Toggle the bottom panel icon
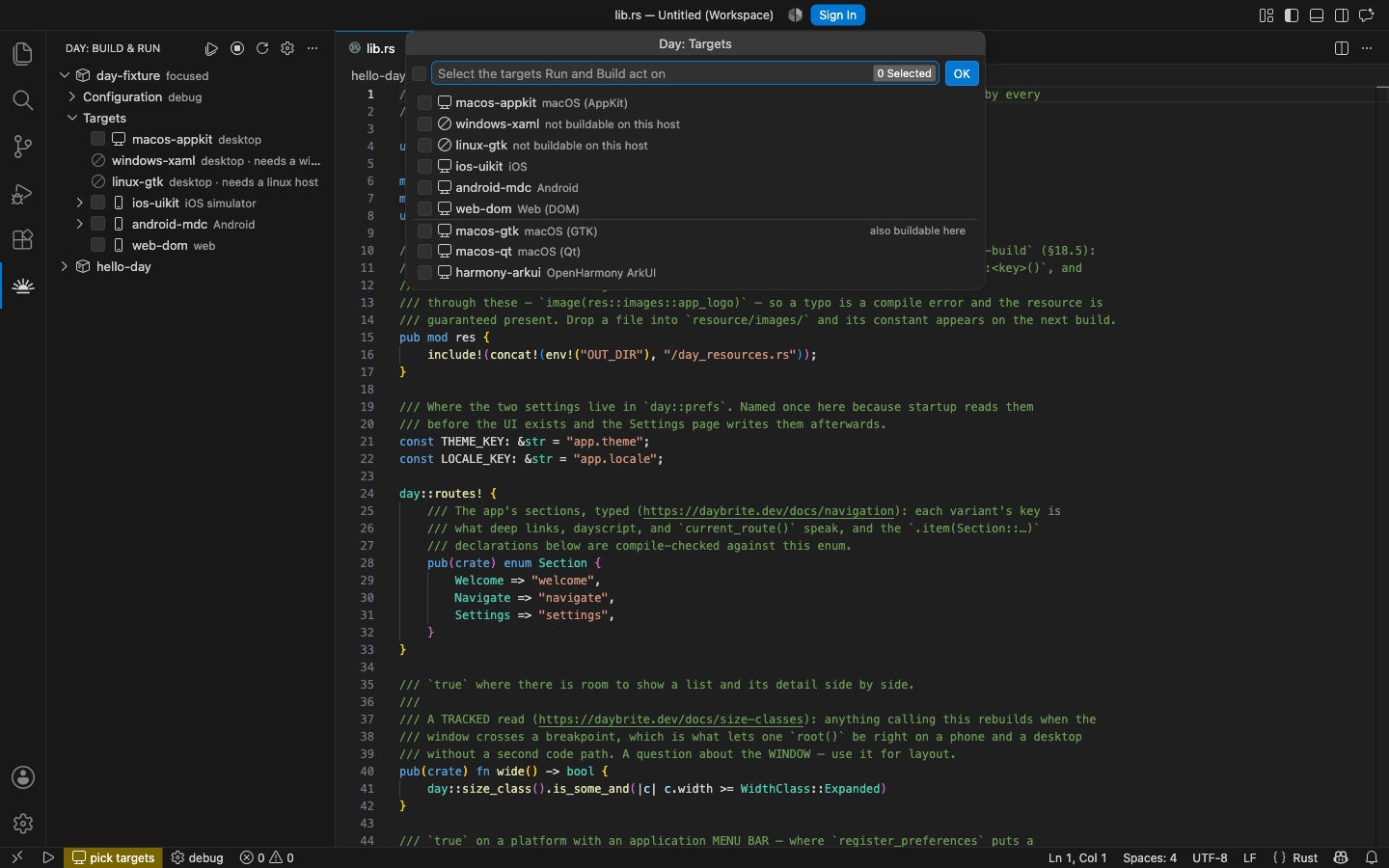This screenshot has width=1389, height=868. pyautogui.click(x=1317, y=15)
